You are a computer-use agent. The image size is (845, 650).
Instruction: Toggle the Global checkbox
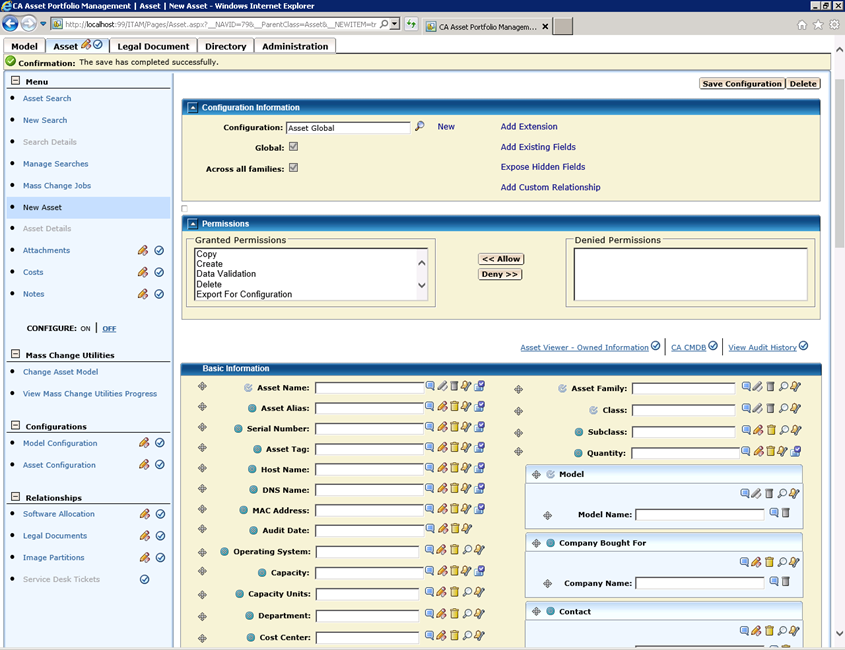point(293,147)
